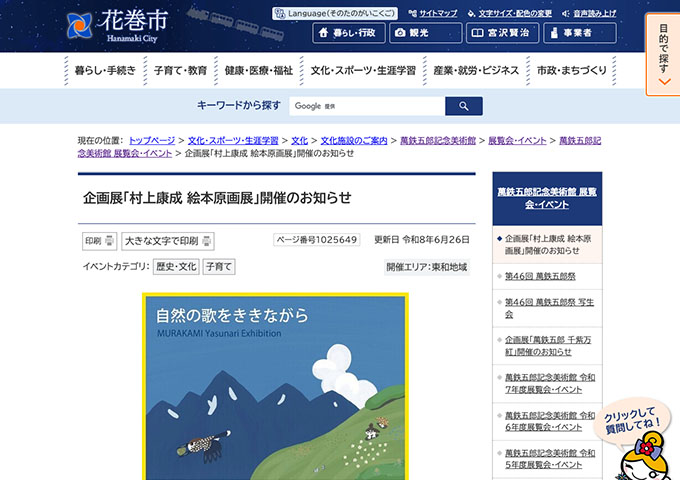
Task: Open sidebar heading 萬鉄五郎記念美術館 展覧会・イベント
Action: pos(547,198)
